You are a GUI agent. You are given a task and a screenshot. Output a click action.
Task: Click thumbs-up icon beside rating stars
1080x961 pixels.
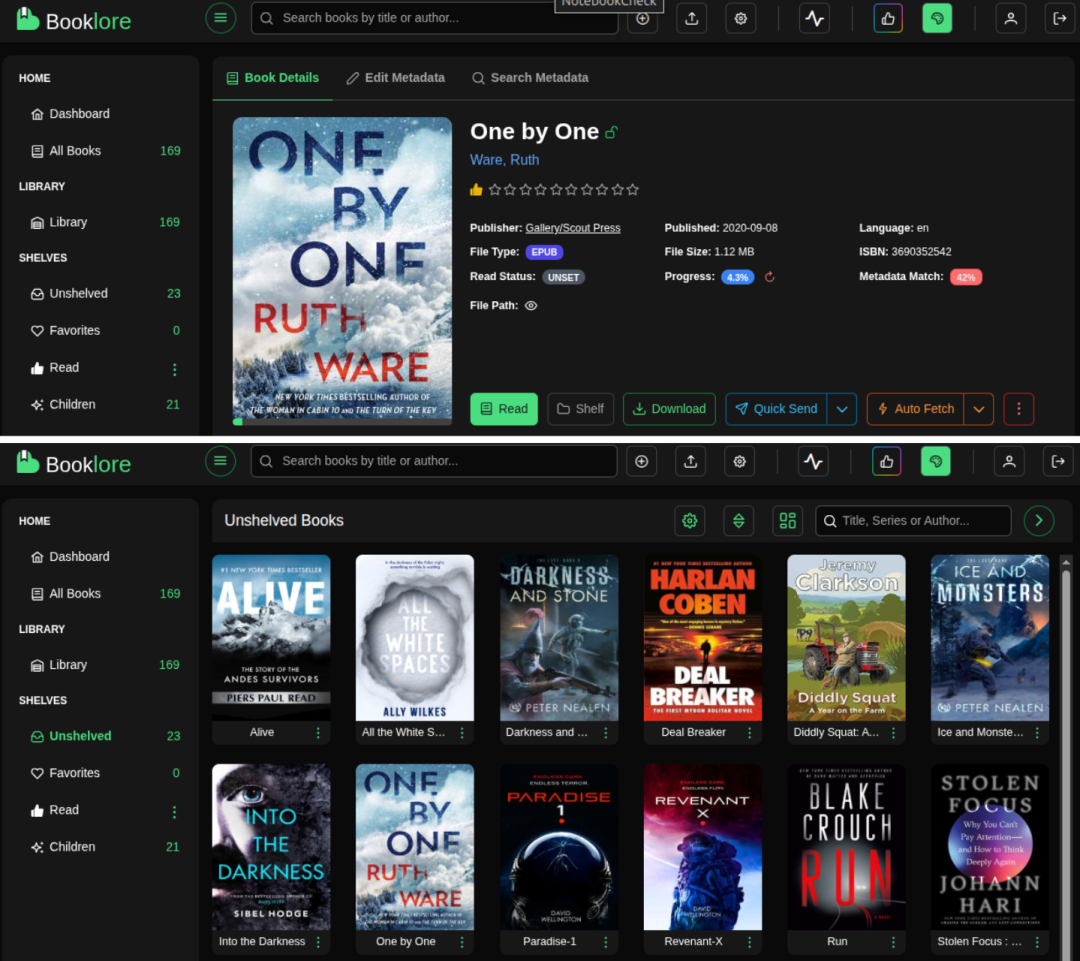click(476, 189)
